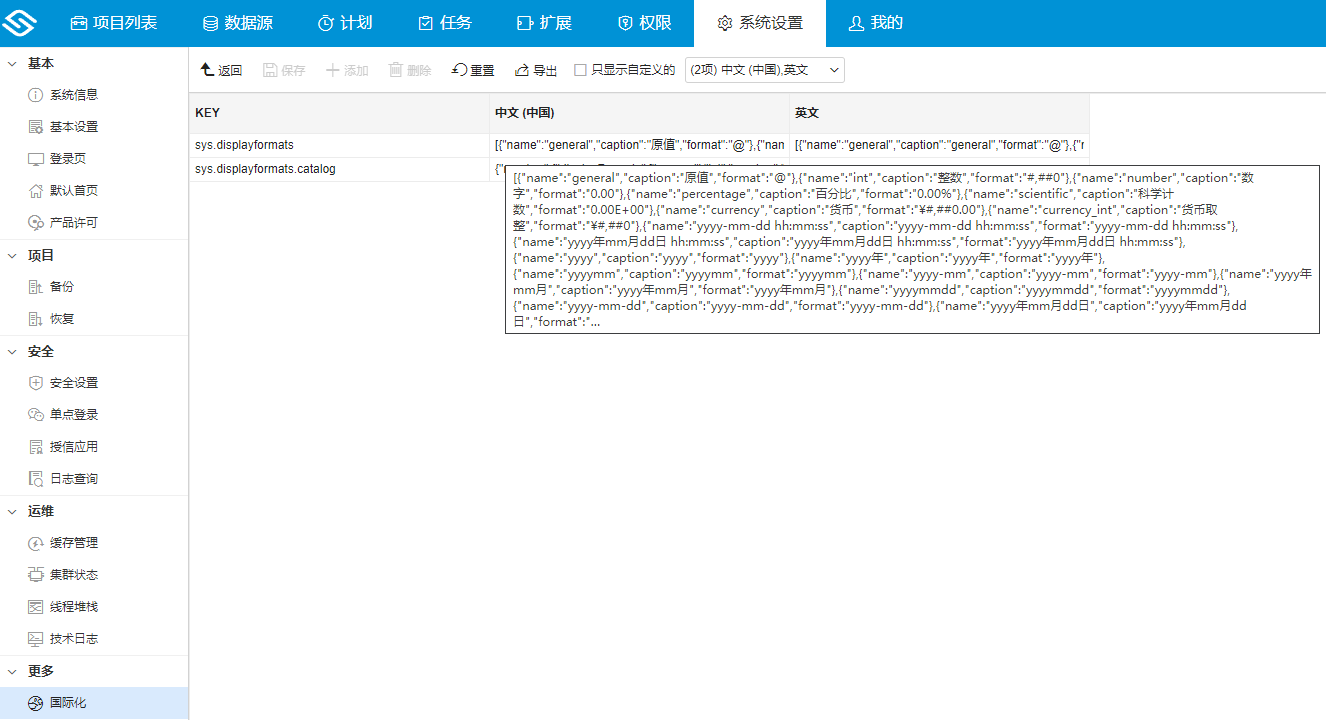Click the 技术日志 icon

pos(36,639)
